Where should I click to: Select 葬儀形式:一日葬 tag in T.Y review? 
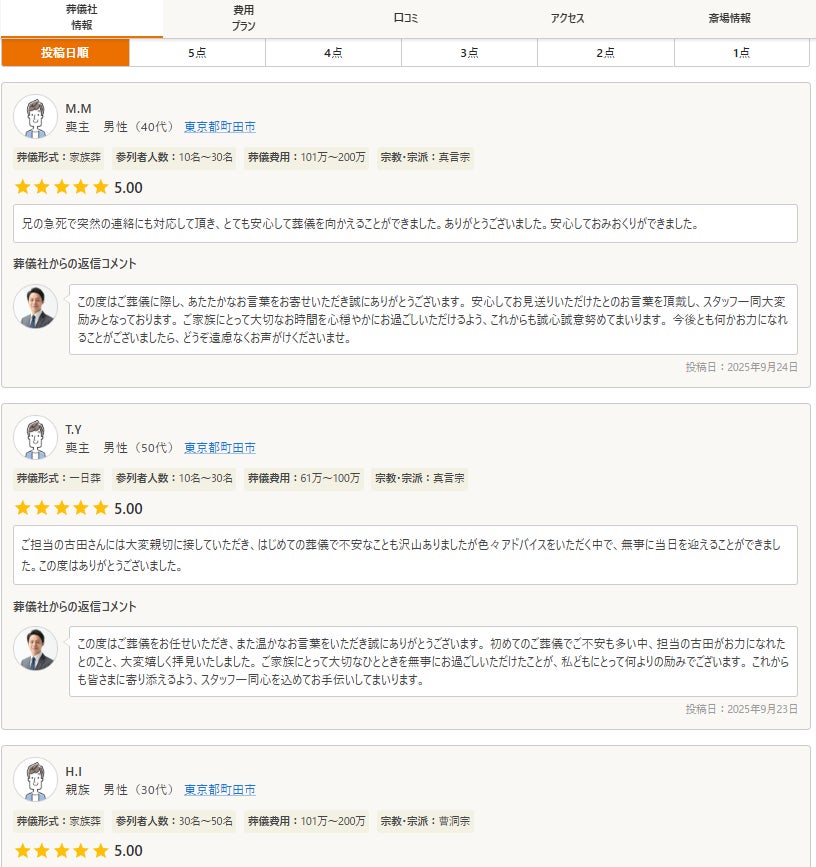pos(59,478)
